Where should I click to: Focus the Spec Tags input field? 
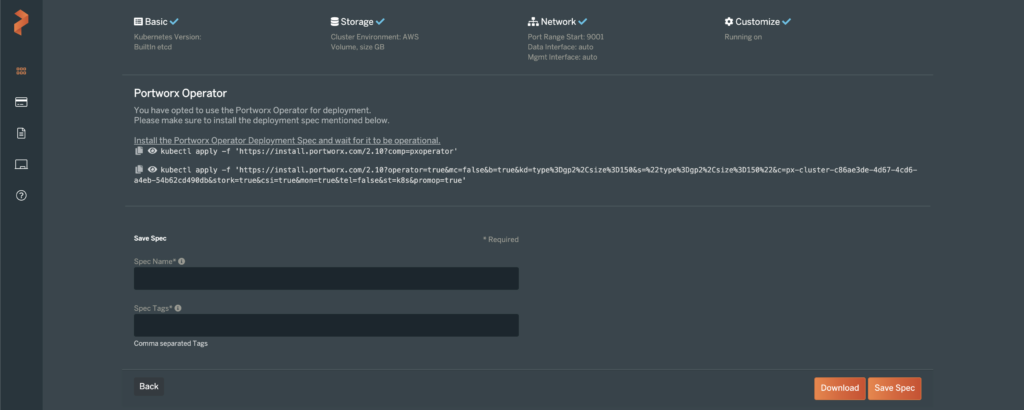pos(326,325)
